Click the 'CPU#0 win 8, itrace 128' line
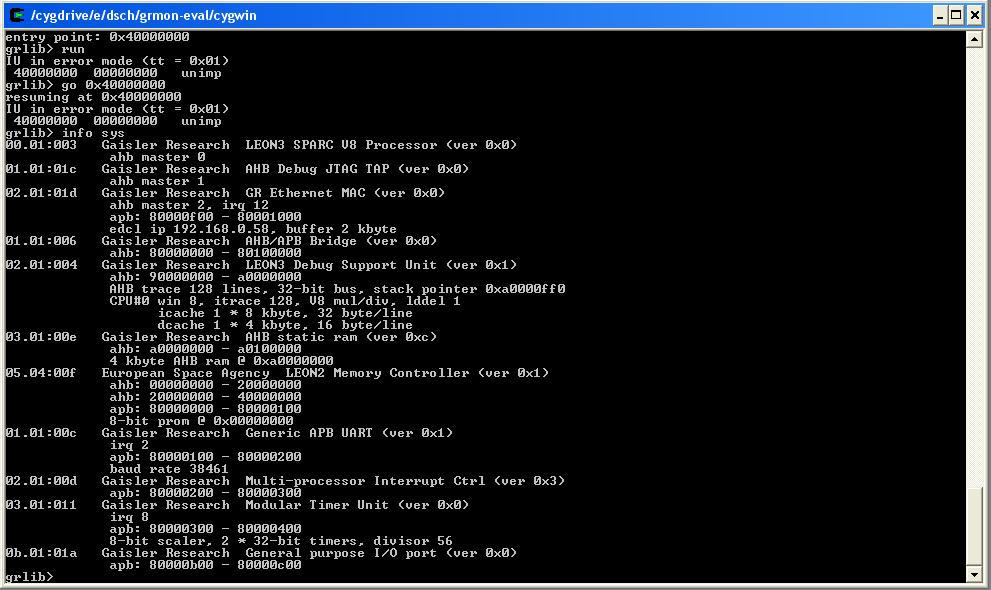 coord(285,301)
